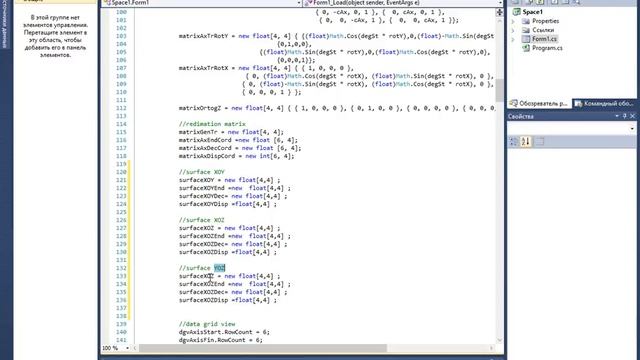Viewport: 640px width, 360px height.
Task: Click the //data grid view comment
Action: point(207,324)
